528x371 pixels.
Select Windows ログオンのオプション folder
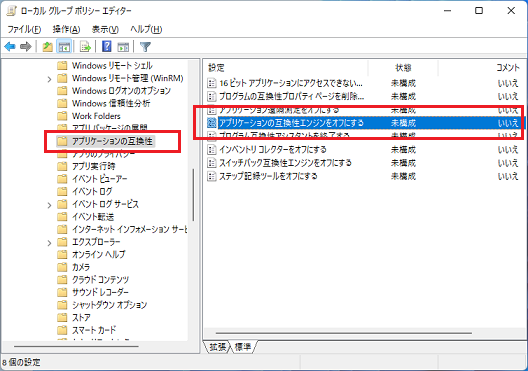(x=121, y=91)
